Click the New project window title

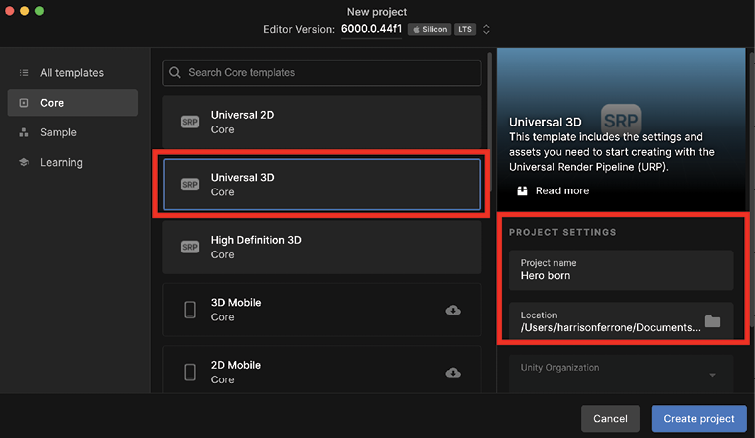point(377,12)
